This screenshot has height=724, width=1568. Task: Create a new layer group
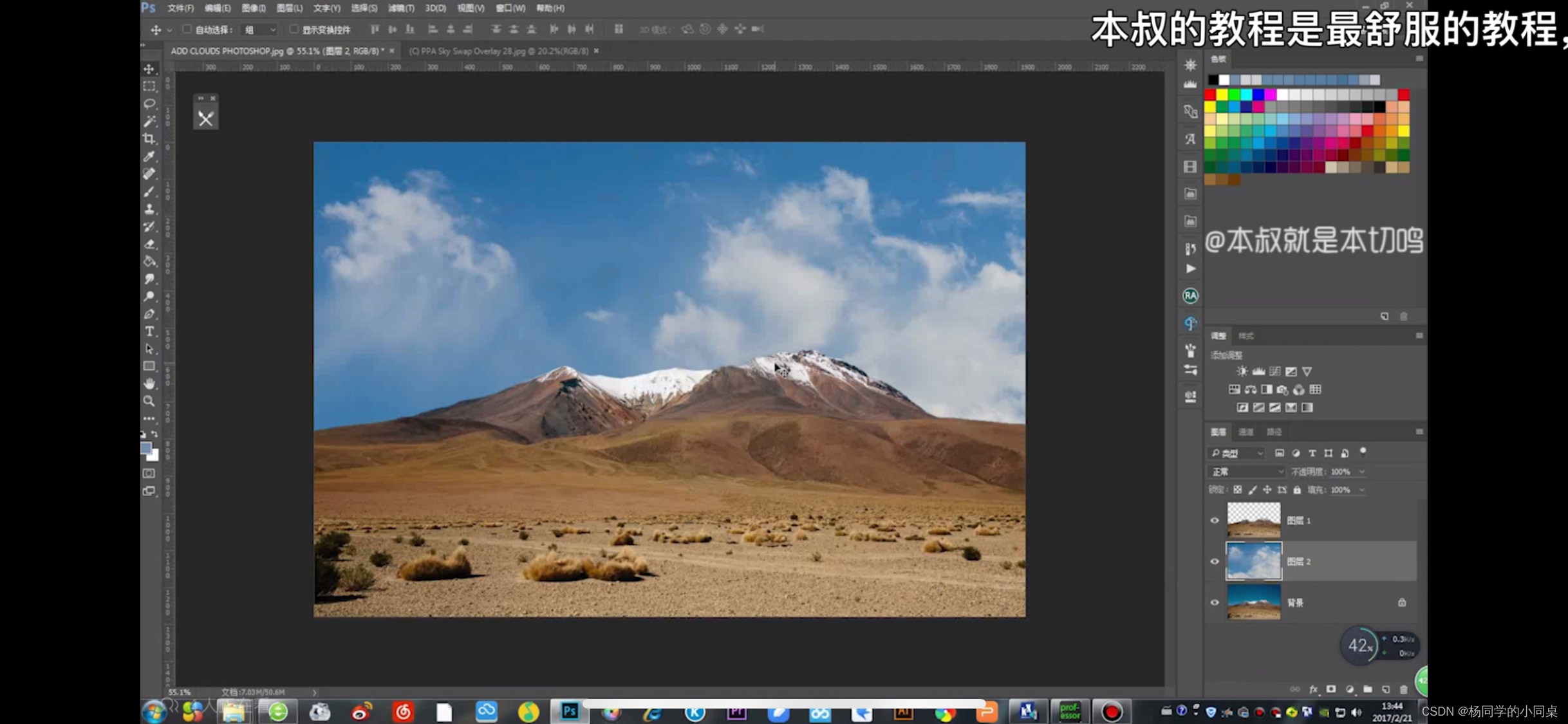pyautogui.click(x=1368, y=689)
